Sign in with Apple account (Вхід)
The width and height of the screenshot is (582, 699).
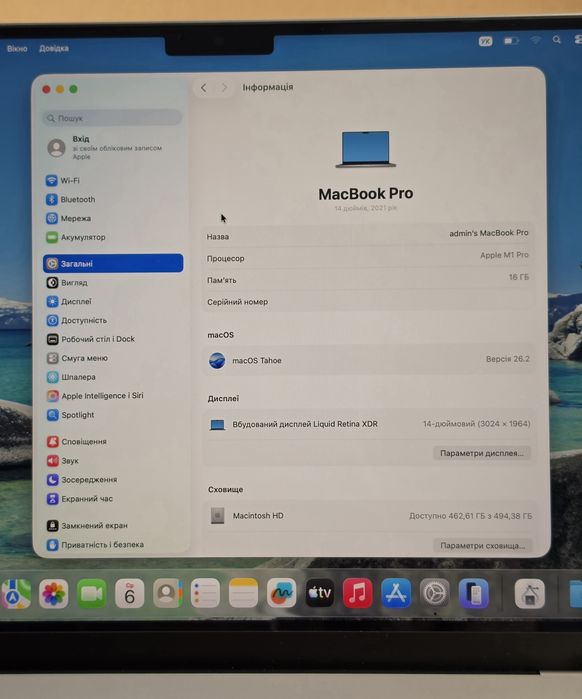[105, 148]
